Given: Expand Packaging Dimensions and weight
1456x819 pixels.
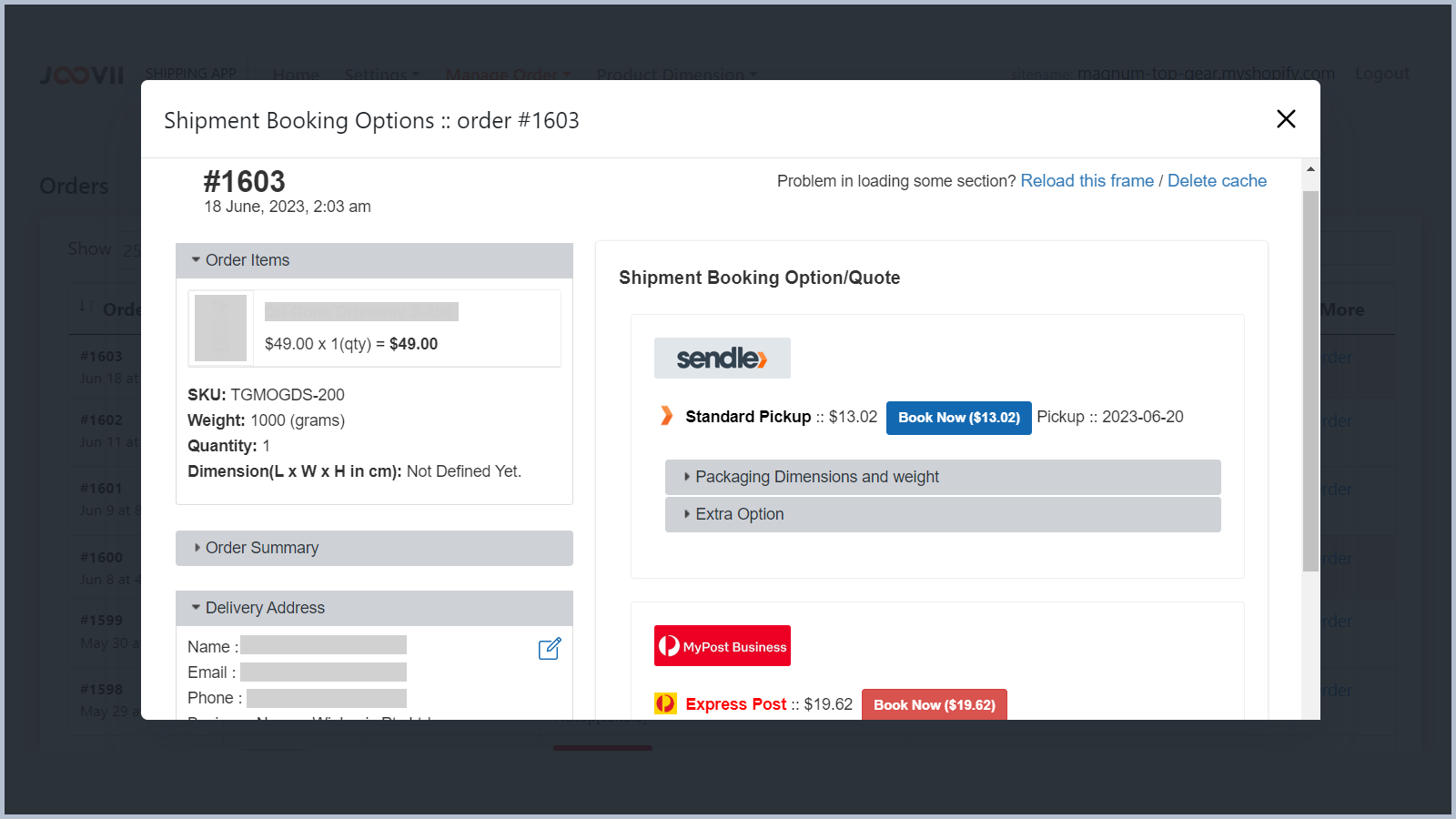Looking at the screenshot, I should tap(816, 476).
